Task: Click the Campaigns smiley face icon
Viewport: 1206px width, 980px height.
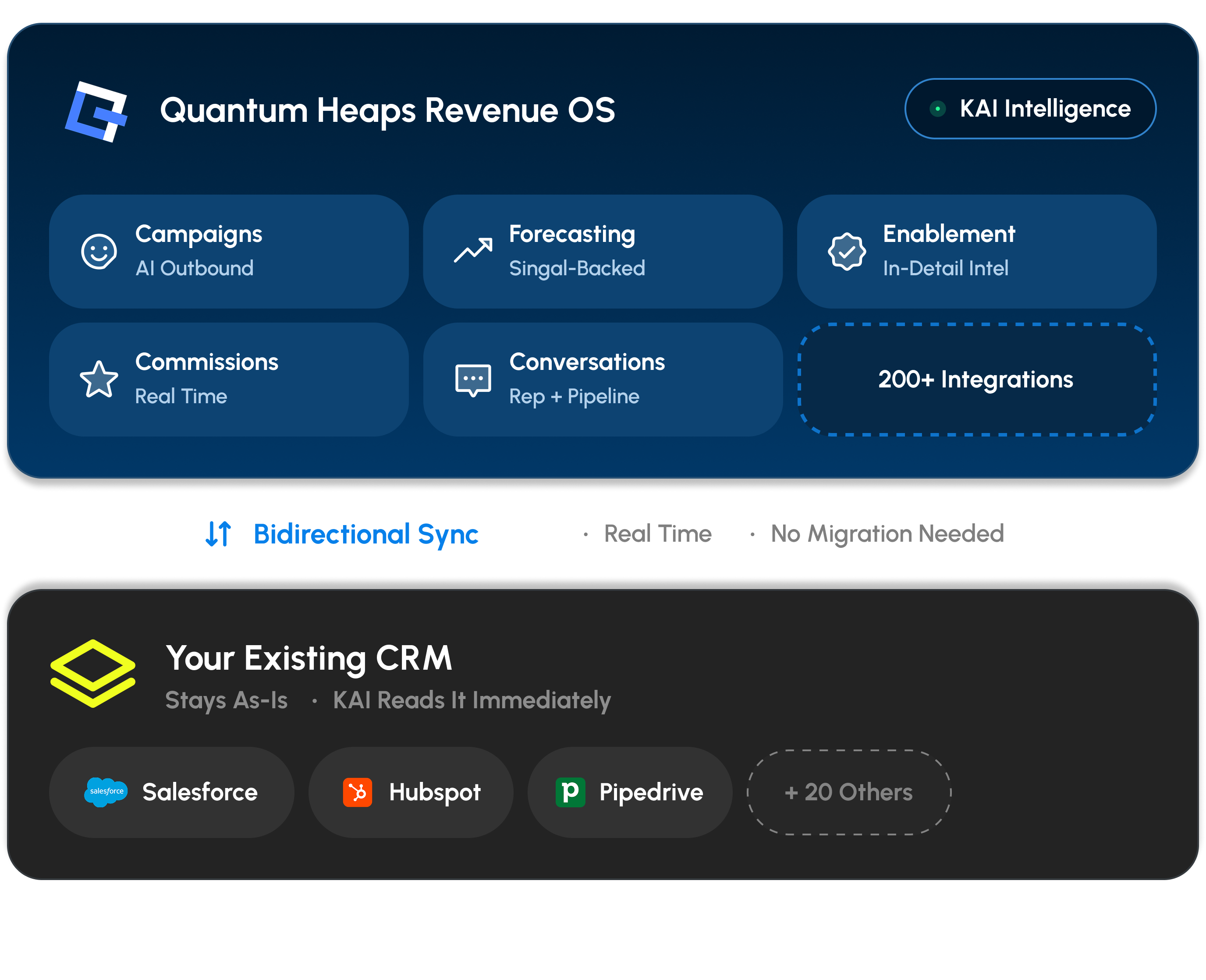Action: pyautogui.click(x=99, y=251)
